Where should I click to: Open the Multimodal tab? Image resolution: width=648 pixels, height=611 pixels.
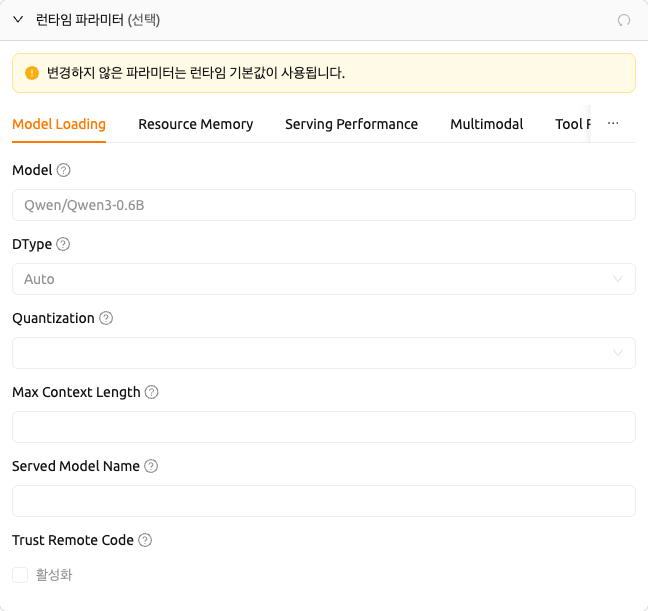click(486, 124)
